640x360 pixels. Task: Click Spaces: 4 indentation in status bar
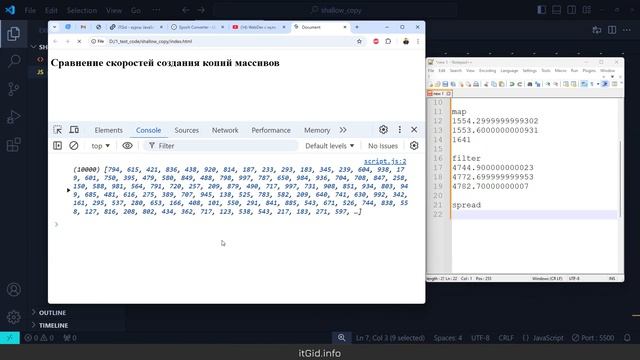448,338
